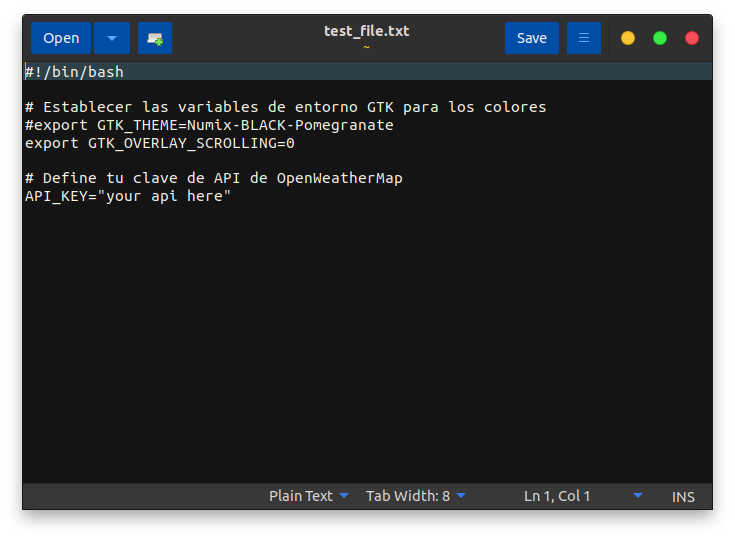This screenshot has height=540, width=735.
Task: Save the file with Save button
Action: tap(532, 38)
